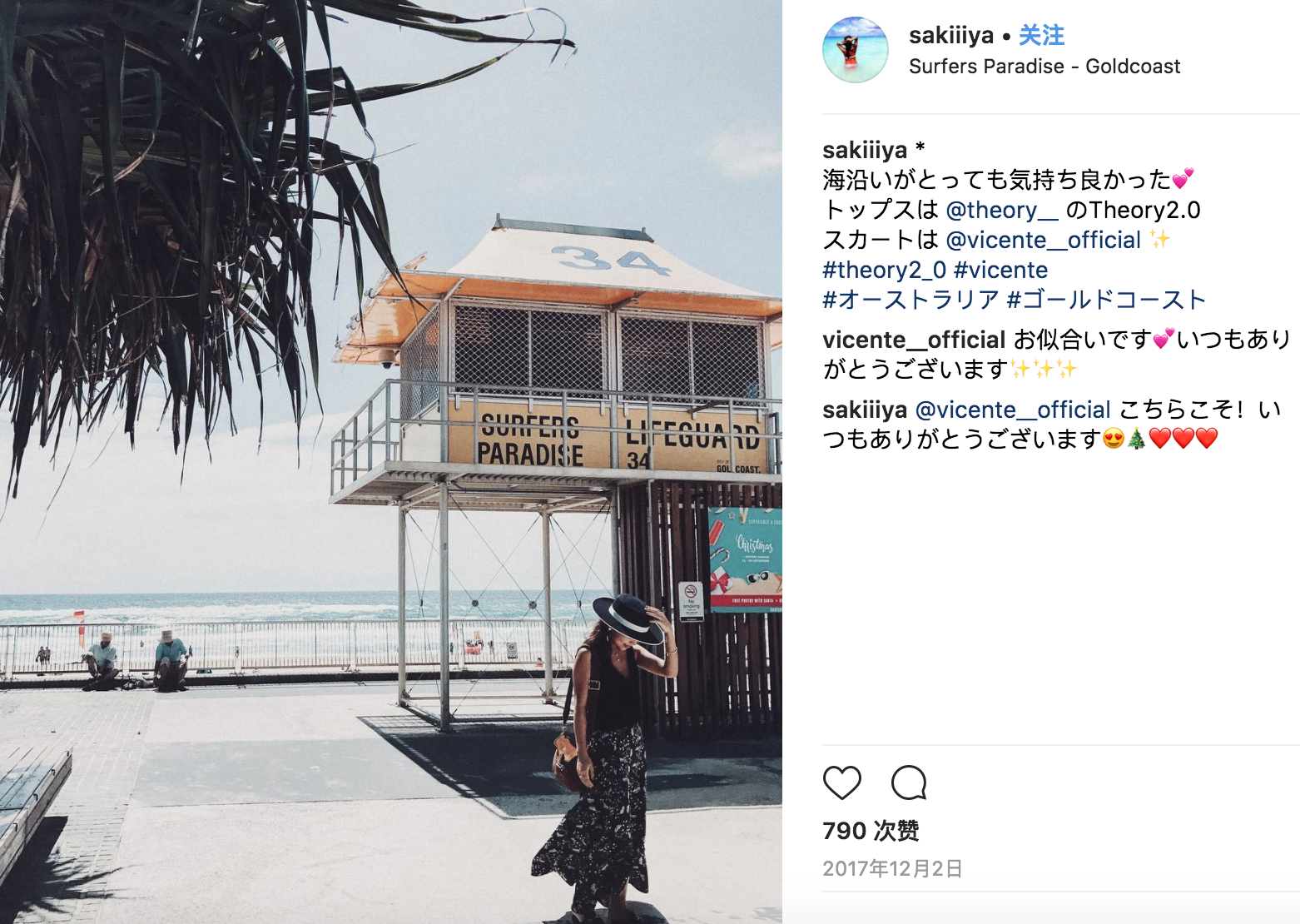Open @theory__ mention in caption
The width and height of the screenshot is (1300, 924).
1002,210
